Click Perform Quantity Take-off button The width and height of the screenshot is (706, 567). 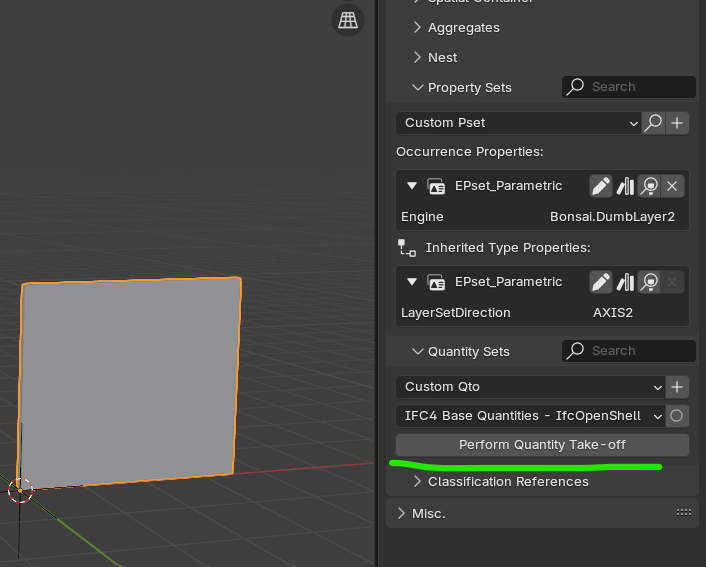click(x=542, y=445)
